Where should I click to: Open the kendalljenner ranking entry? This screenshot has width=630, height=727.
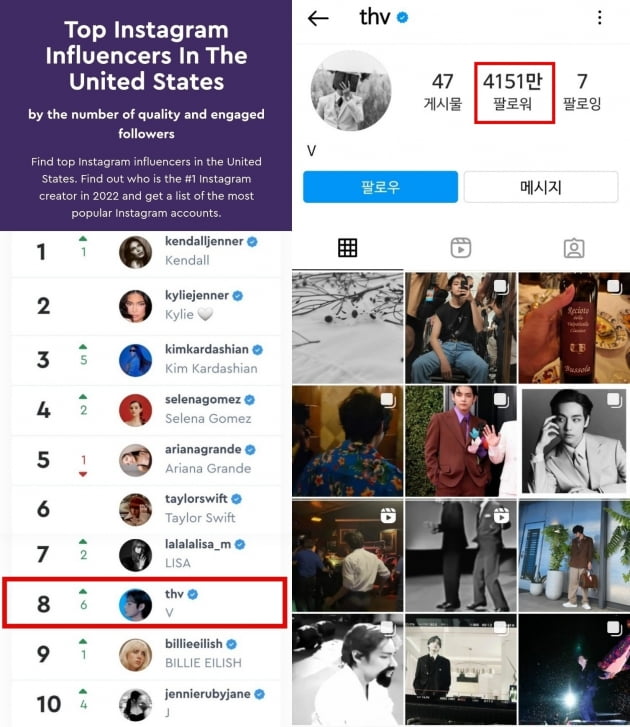pyautogui.click(x=146, y=252)
